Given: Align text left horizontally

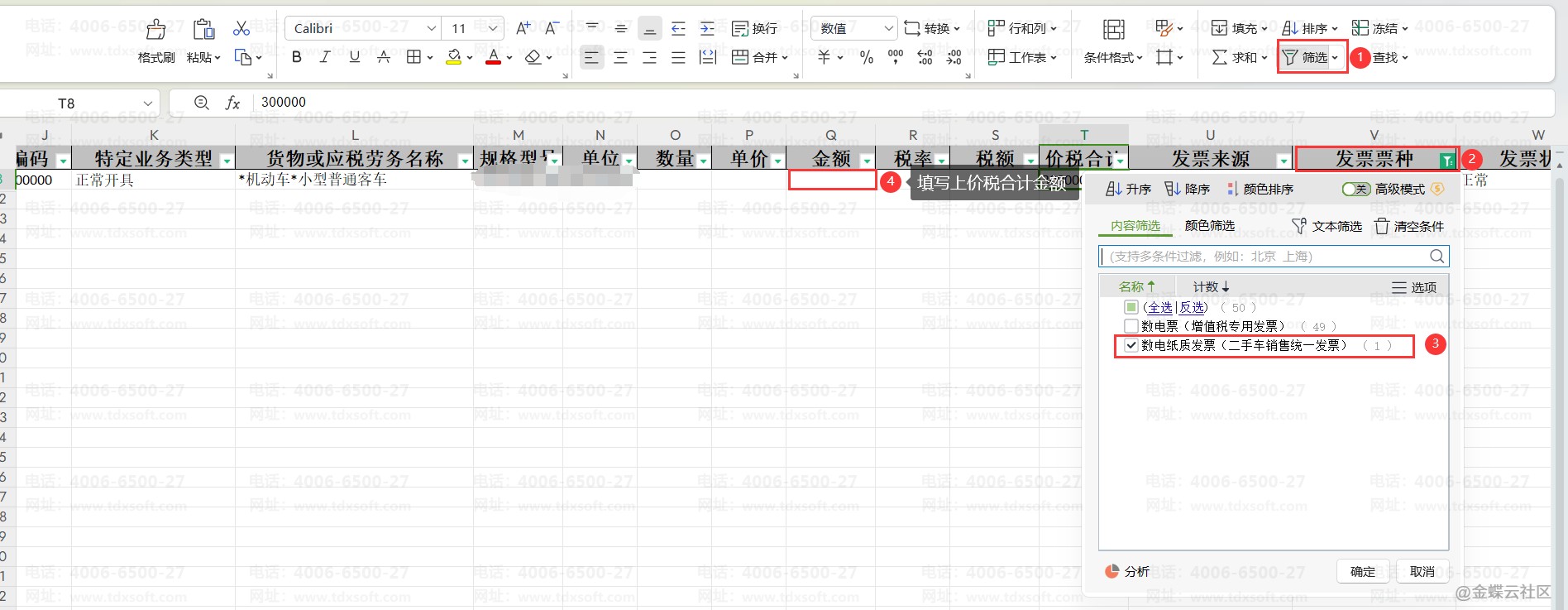Looking at the screenshot, I should click(x=591, y=57).
